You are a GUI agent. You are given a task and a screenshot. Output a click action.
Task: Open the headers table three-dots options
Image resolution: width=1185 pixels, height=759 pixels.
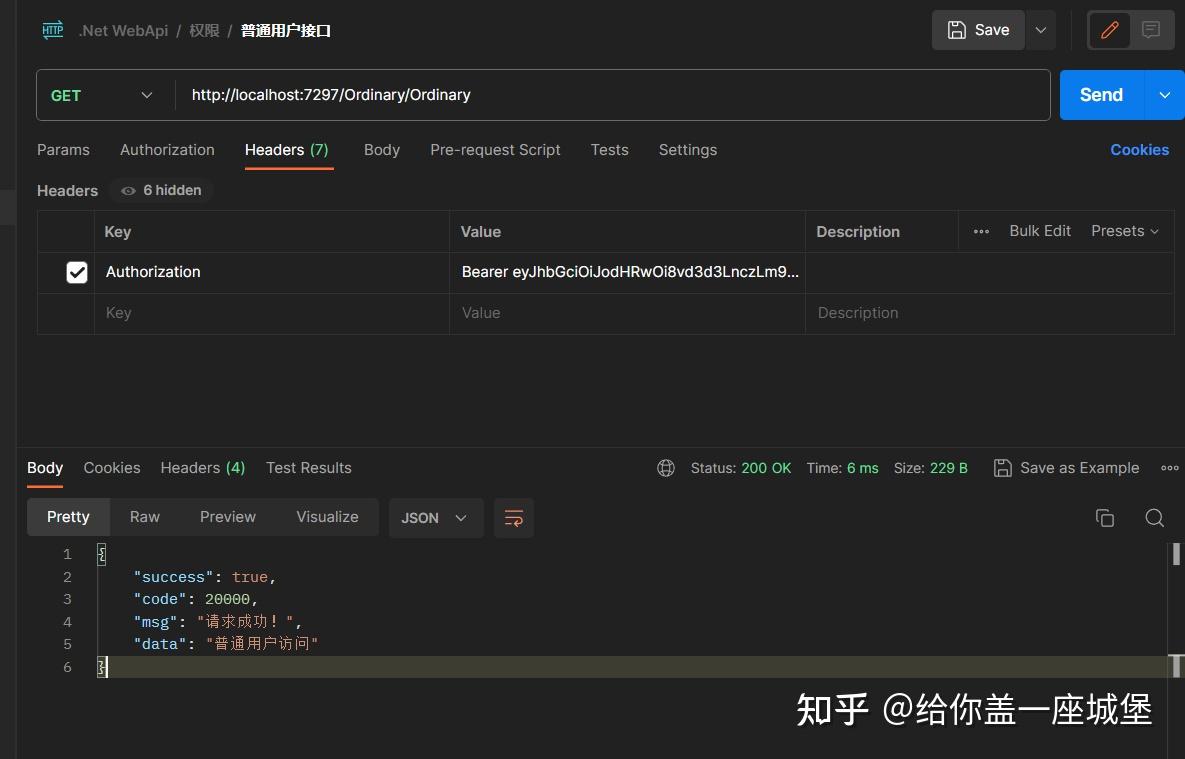981,231
